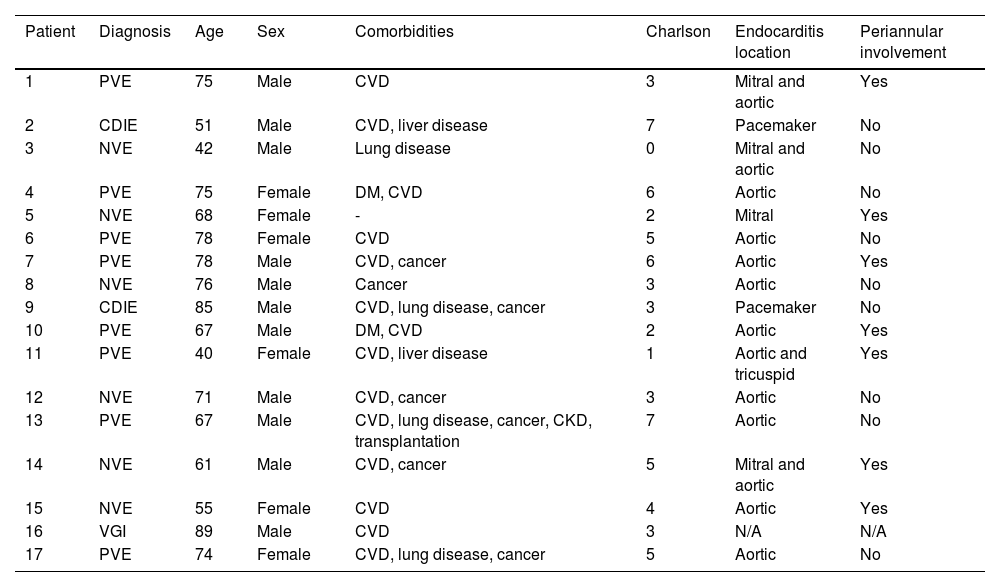This screenshot has width=1000, height=587.
Task: Select the VGI diagnosis cell
Action: coord(112,531)
